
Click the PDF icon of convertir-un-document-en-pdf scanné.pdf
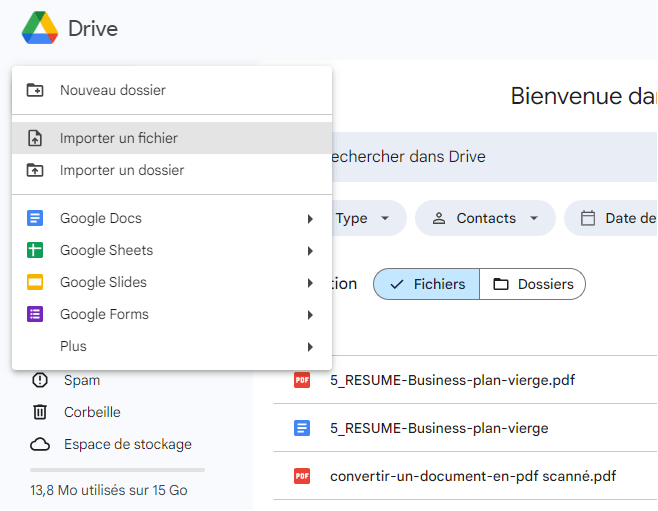tap(302, 476)
